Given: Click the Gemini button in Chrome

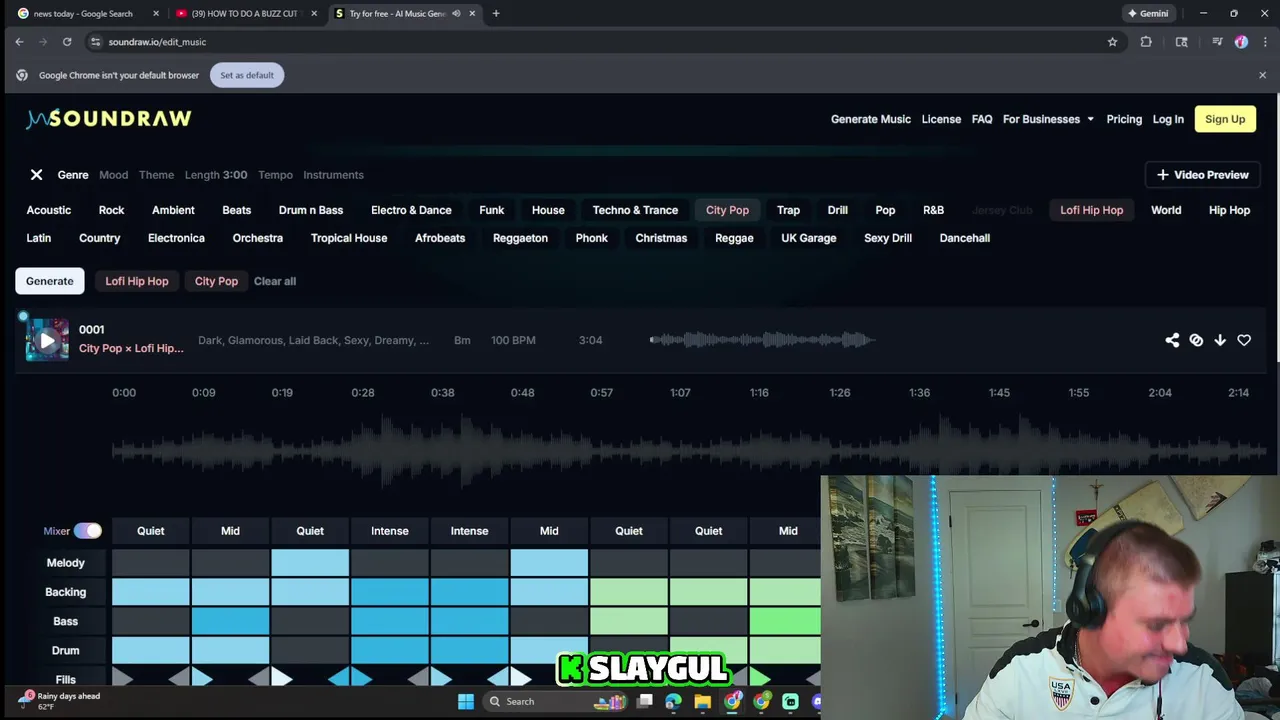Looking at the screenshot, I should pos(1148,13).
